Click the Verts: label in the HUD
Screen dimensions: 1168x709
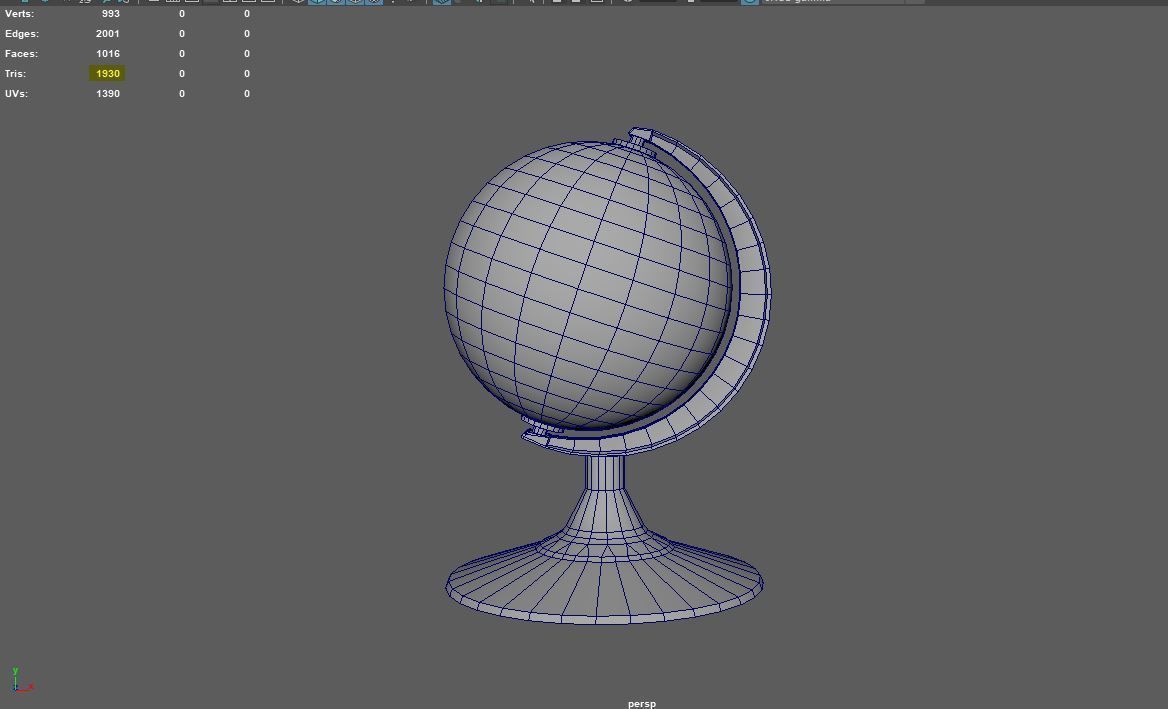tap(19, 13)
